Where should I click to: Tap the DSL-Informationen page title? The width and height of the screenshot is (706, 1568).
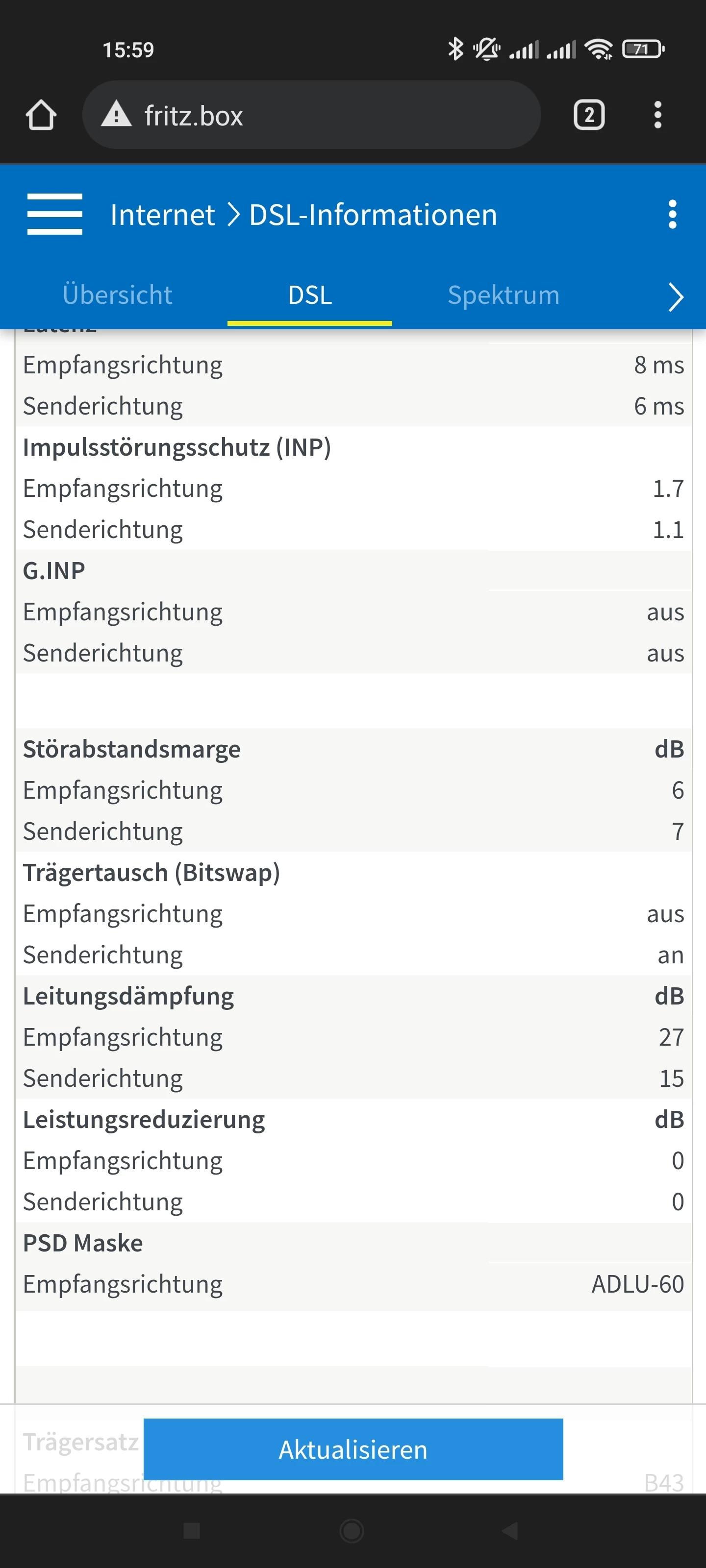tap(373, 215)
